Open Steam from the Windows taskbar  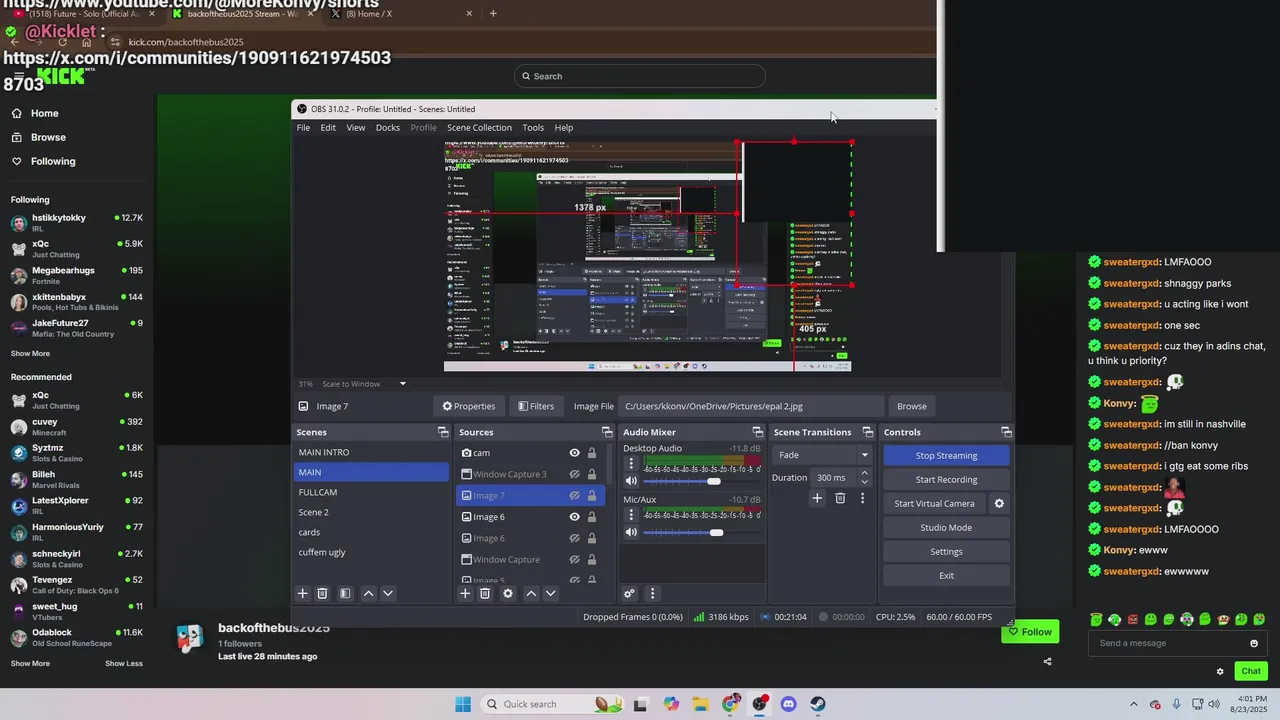coord(817,704)
